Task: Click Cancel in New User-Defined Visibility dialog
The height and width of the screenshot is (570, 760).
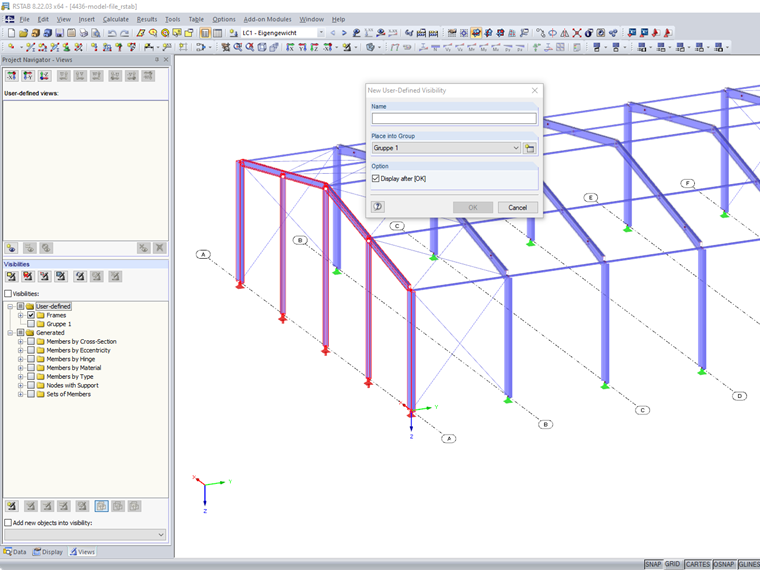Action: tap(518, 207)
